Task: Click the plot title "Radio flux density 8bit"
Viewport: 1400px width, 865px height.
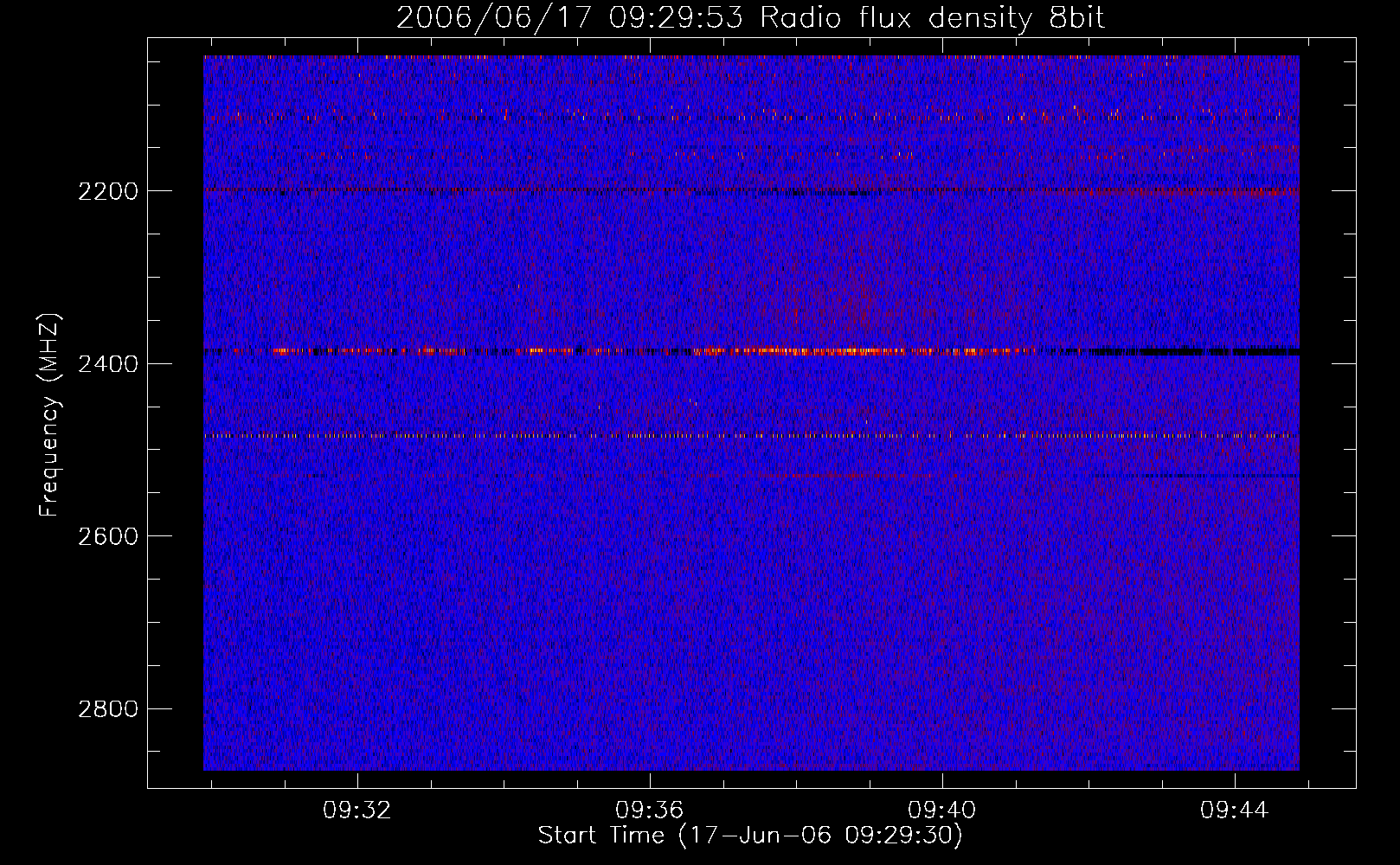Action: (x=933, y=18)
